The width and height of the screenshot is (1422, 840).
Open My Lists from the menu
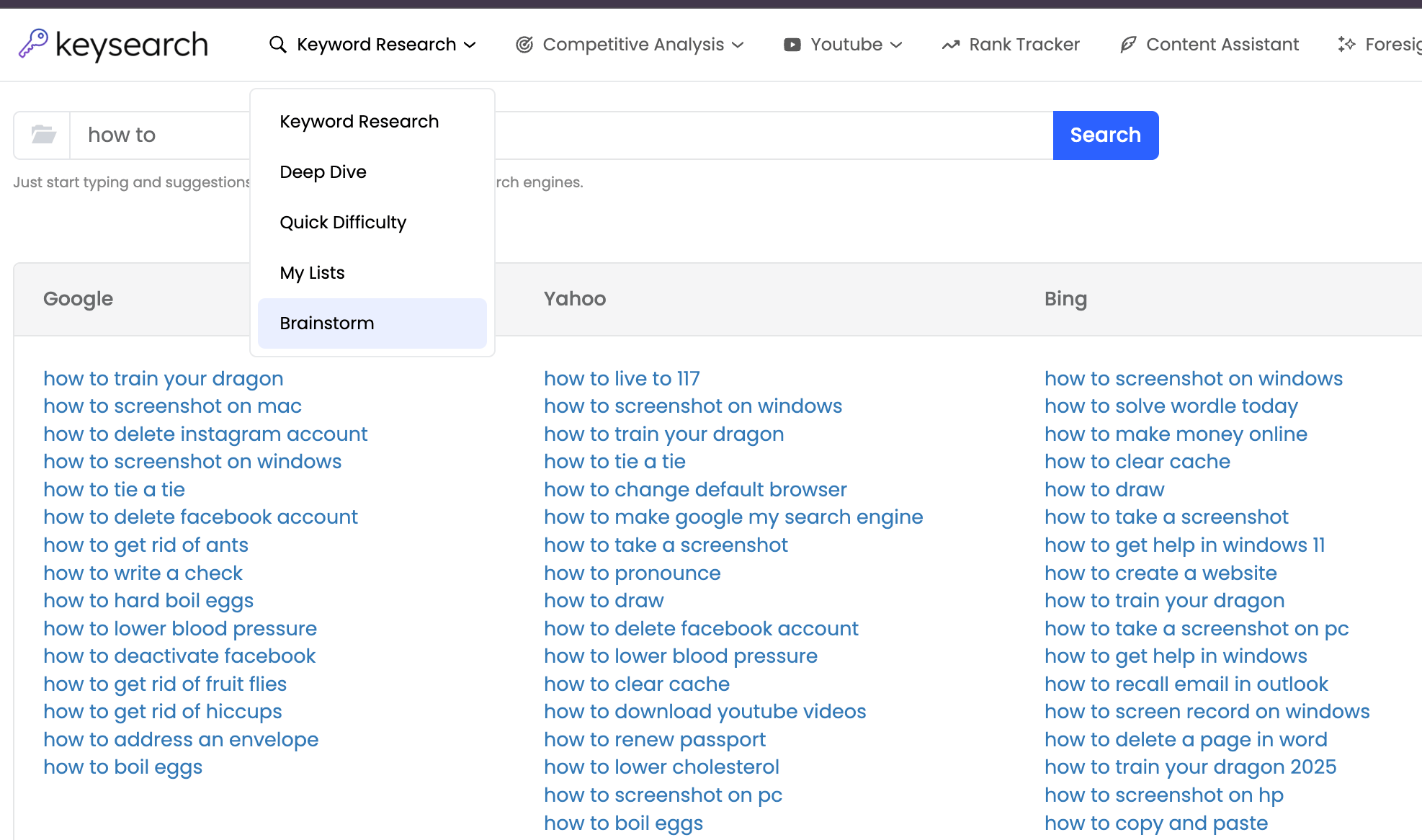[x=311, y=272]
